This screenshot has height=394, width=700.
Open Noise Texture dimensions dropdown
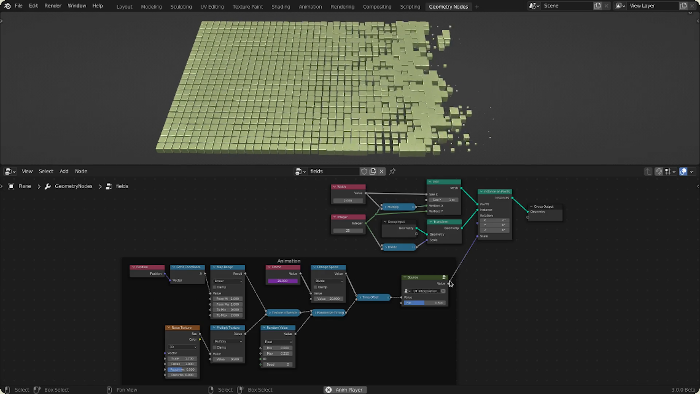click(183, 347)
